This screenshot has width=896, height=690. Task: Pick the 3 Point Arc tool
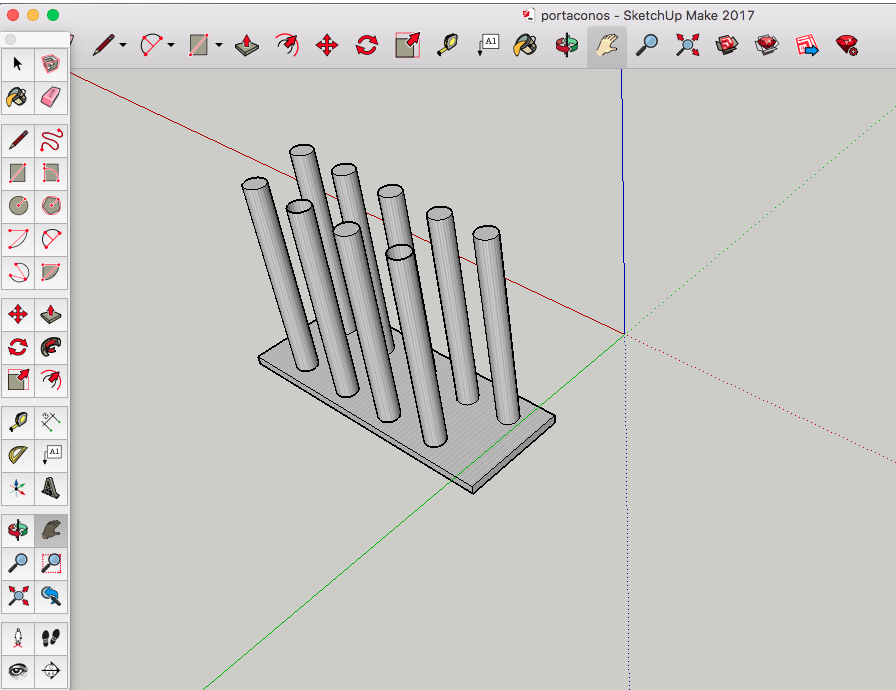18,272
